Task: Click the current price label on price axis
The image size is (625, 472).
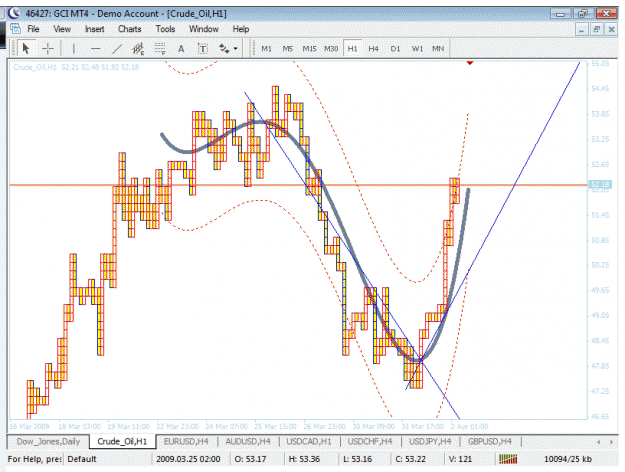Action: 600,184
